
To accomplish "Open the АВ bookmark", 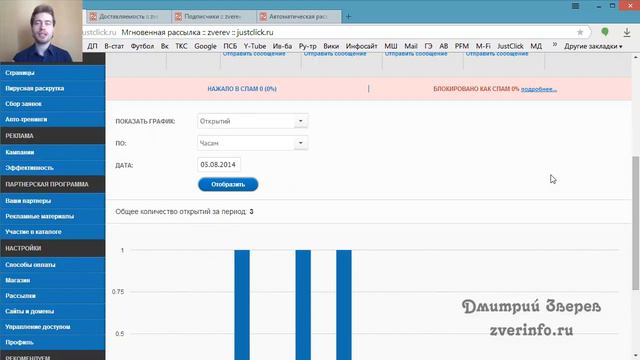I will coord(444,46).
